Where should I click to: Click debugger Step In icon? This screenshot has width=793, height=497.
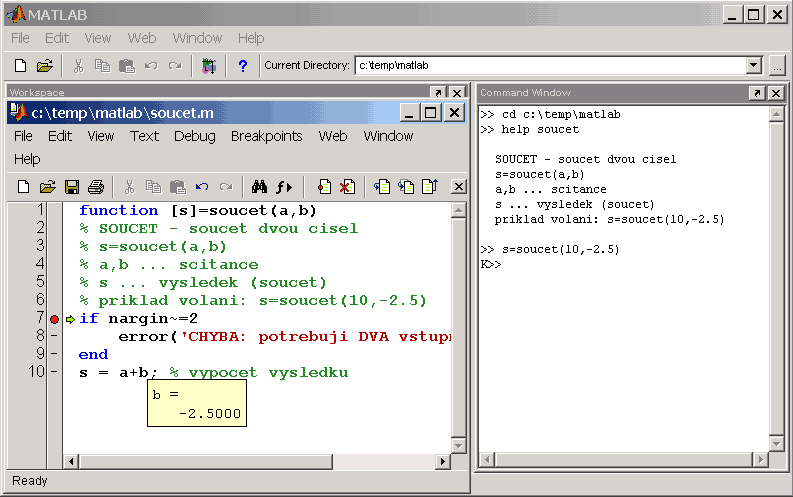click(406, 187)
